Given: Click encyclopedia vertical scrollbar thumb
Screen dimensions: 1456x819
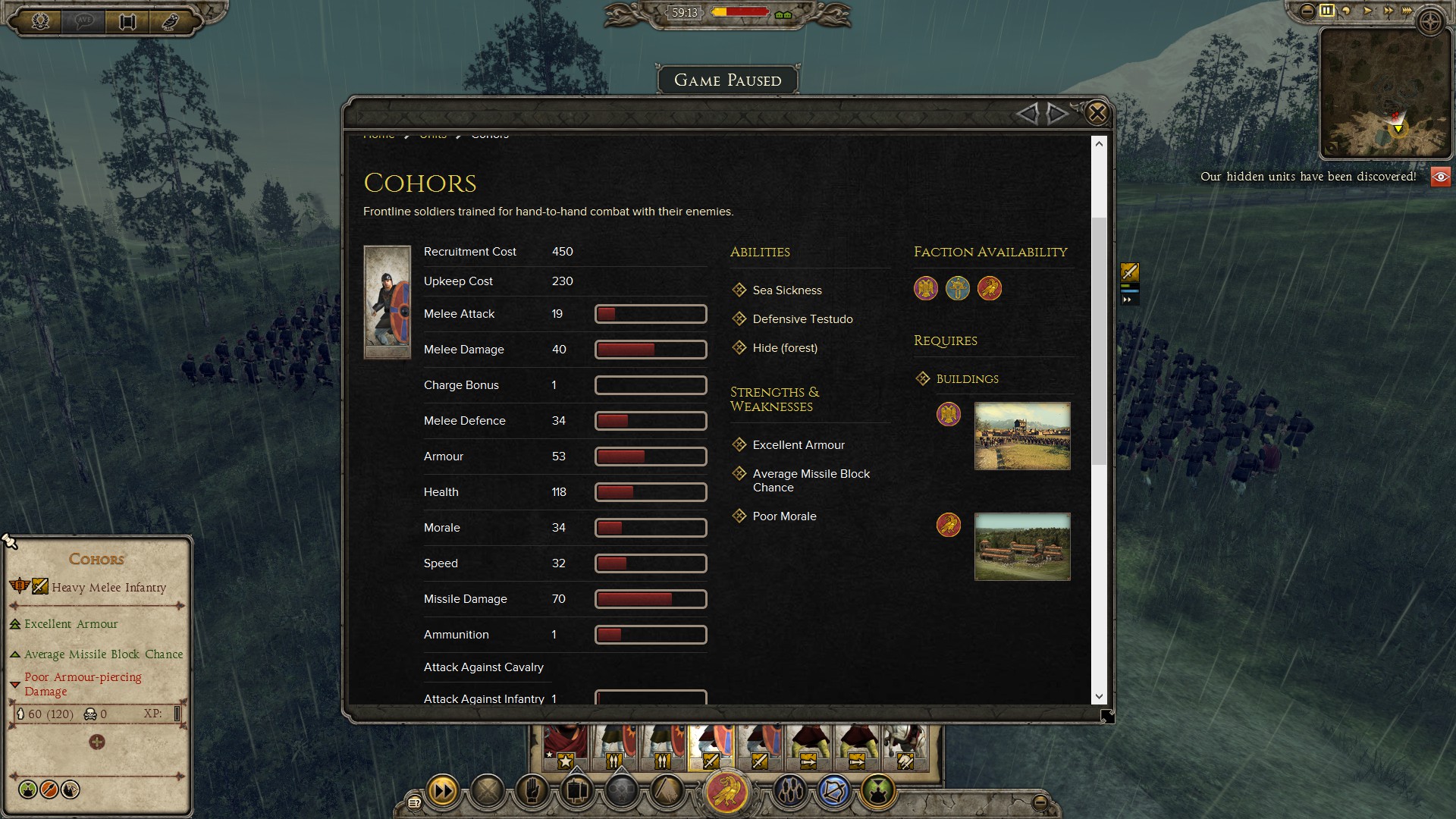Looking at the screenshot, I should click(x=1099, y=341).
